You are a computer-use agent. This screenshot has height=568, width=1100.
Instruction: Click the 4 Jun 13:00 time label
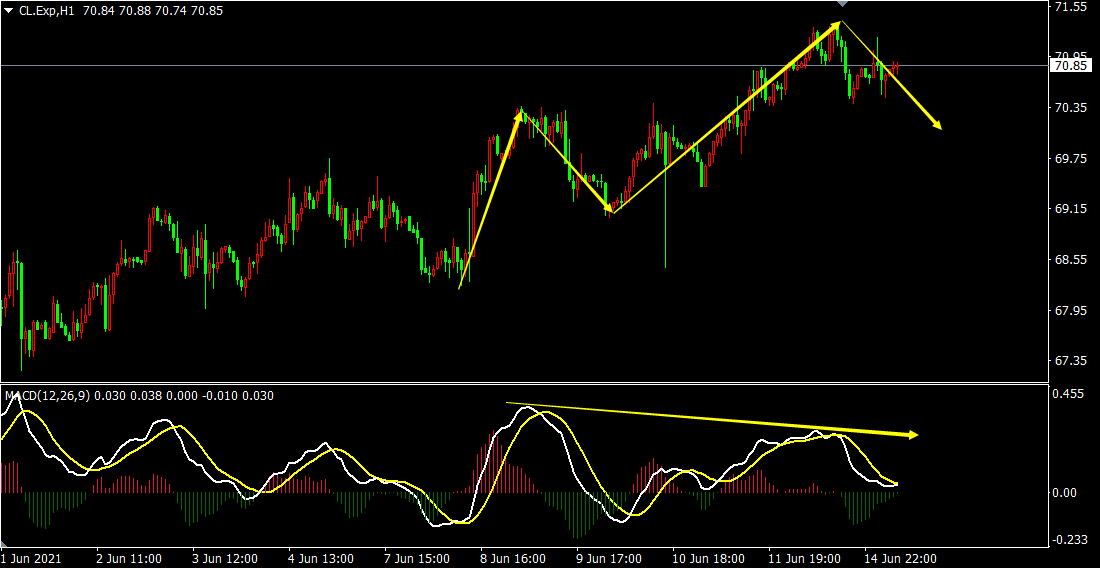tap(321, 558)
